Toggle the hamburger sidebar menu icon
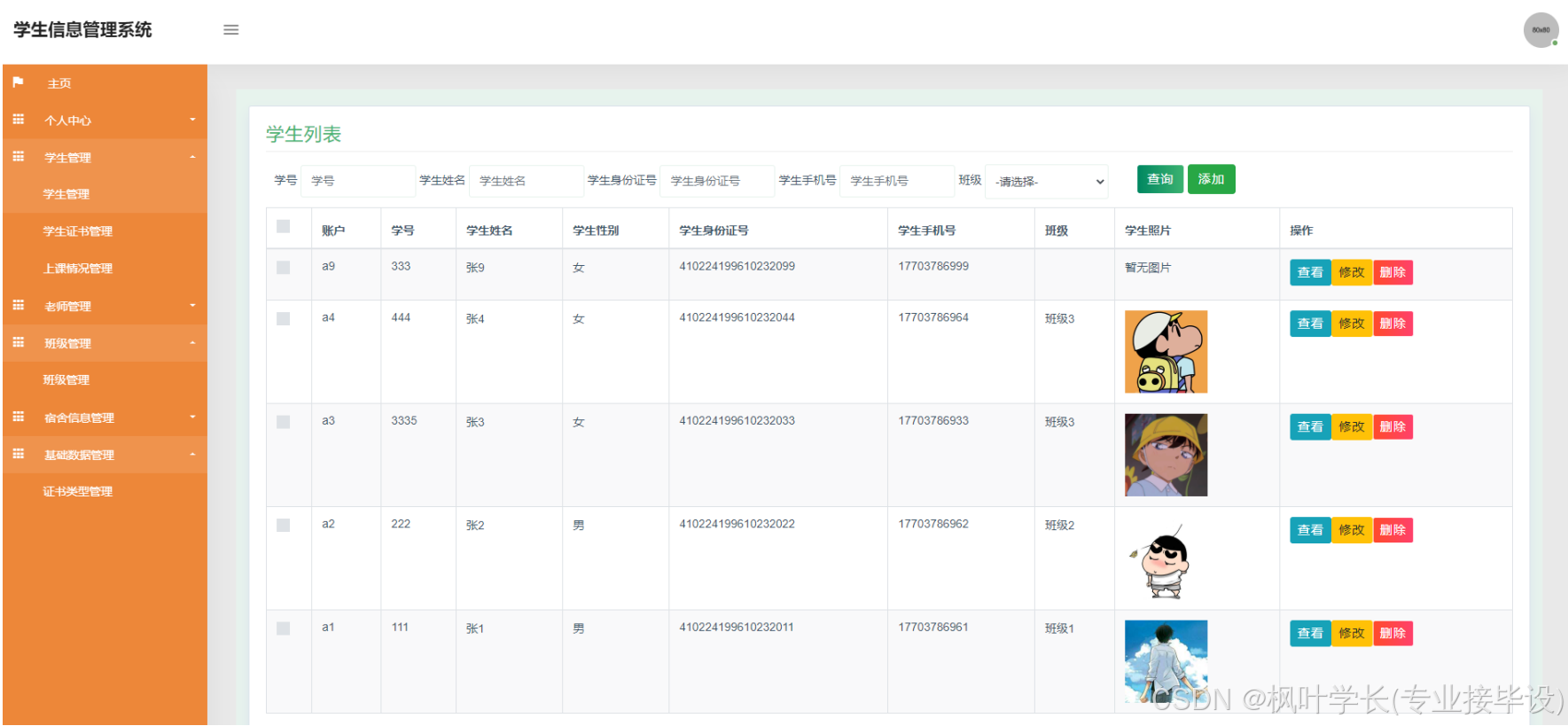The height and width of the screenshot is (726, 1568). tap(230, 30)
